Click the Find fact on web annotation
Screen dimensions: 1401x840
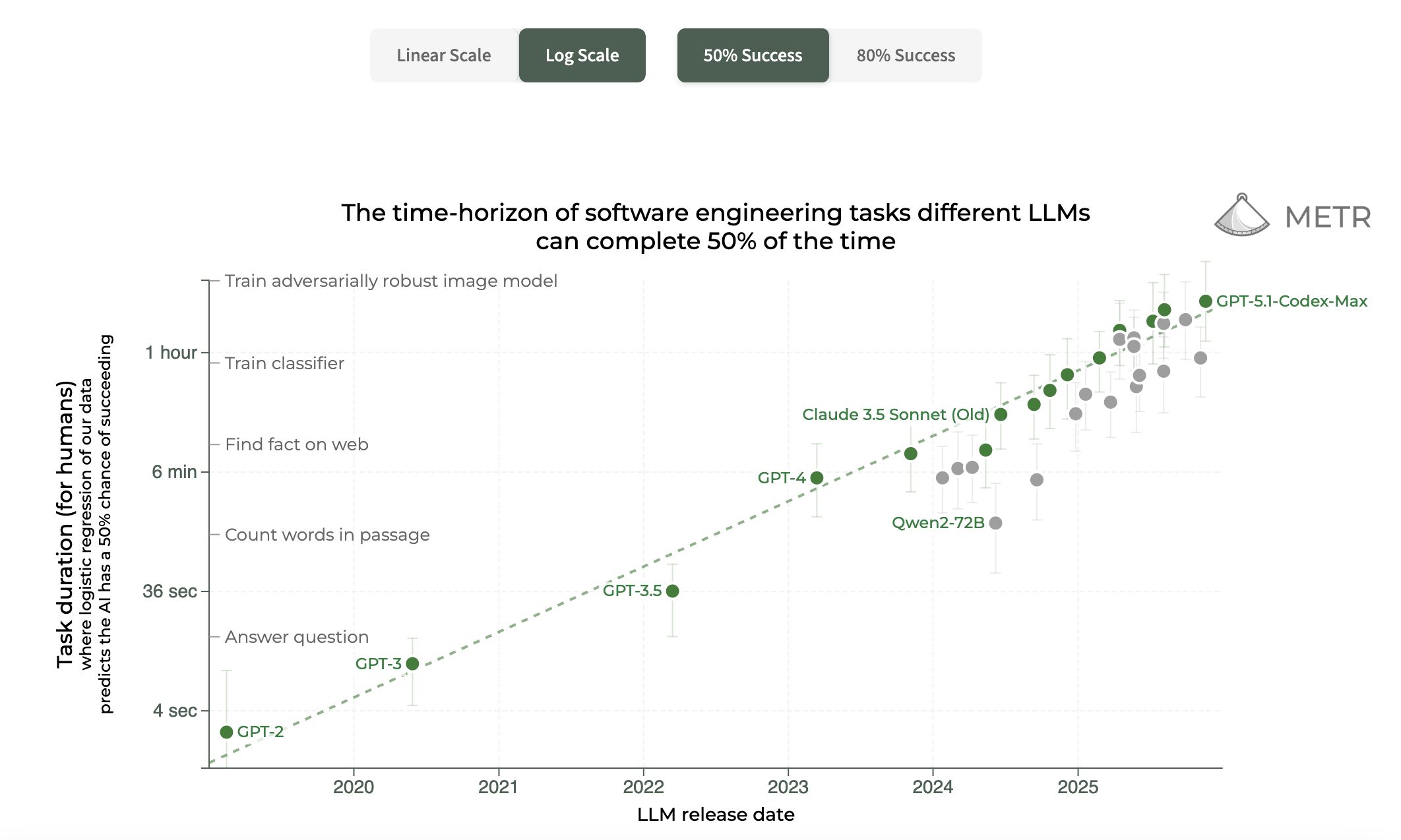tap(296, 444)
